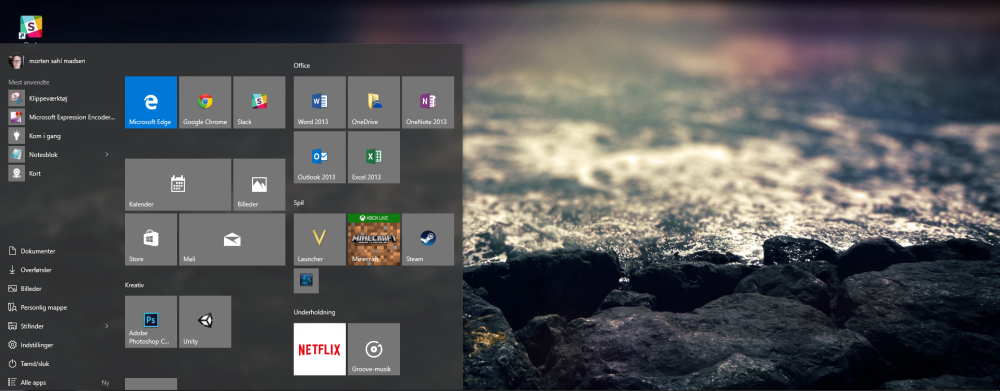
Task: Launch Google Chrome from its tile
Action: coord(205,102)
